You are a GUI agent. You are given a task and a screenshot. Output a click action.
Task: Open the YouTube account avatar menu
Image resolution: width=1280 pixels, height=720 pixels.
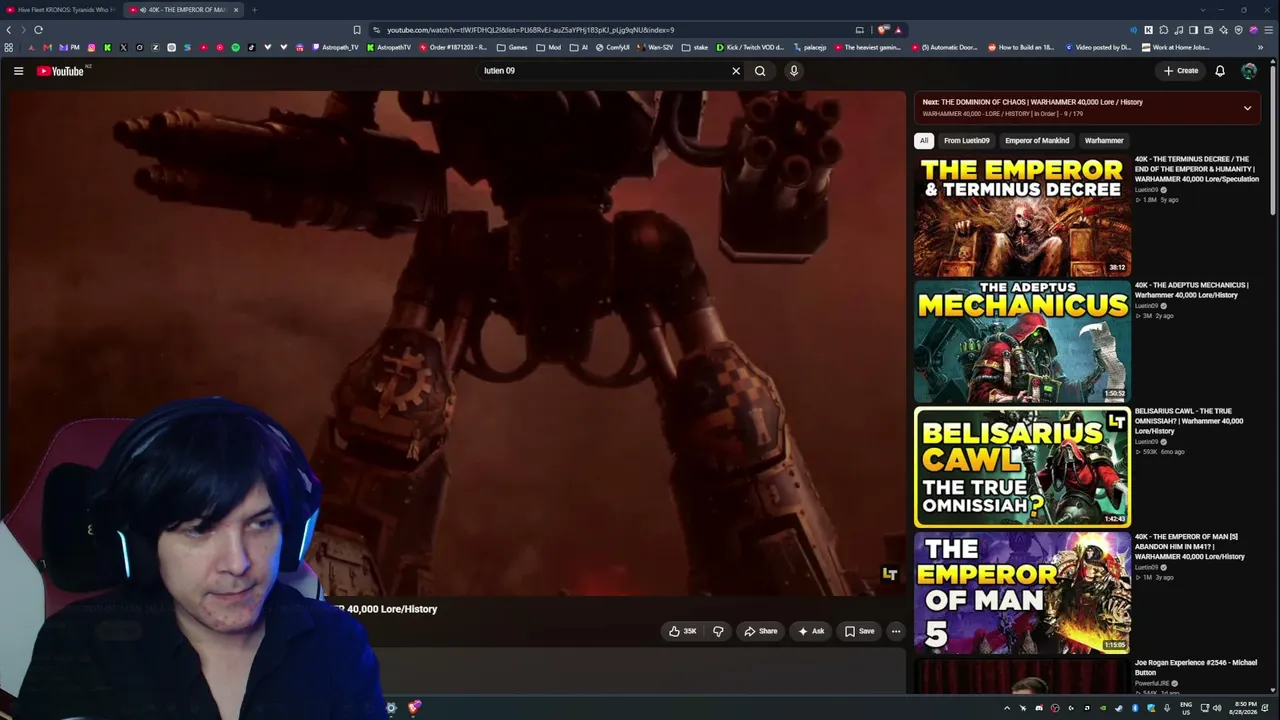(x=1249, y=71)
